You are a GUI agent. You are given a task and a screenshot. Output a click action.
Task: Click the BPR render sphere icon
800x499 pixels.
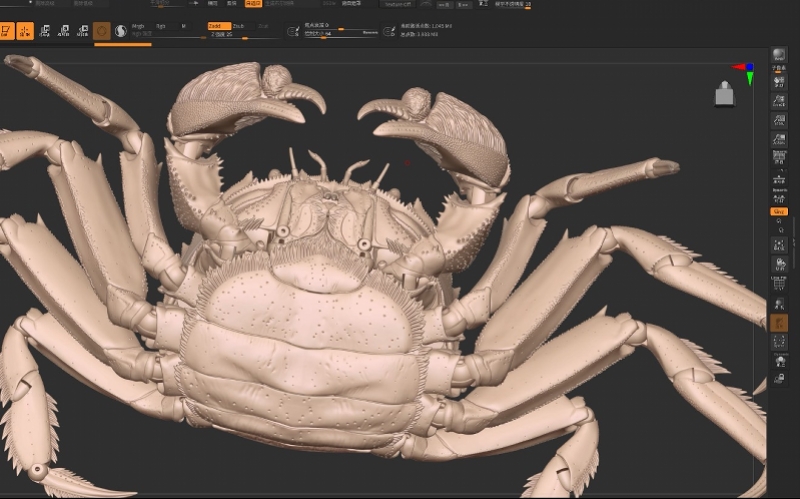(x=779, y=54)
